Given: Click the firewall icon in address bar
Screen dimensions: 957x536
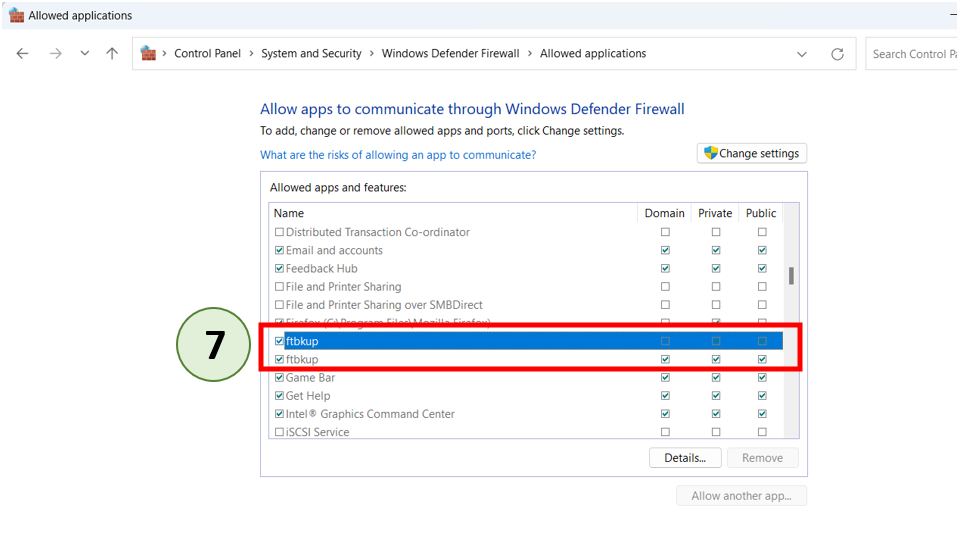Looking at the screenshot, I should [x=148, y=53].
